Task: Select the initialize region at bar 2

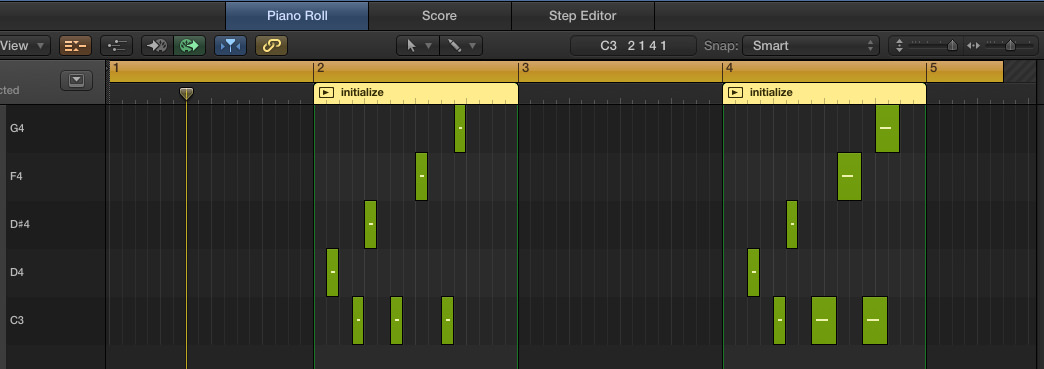Action: pyautogui.click(x=415, y=93)
